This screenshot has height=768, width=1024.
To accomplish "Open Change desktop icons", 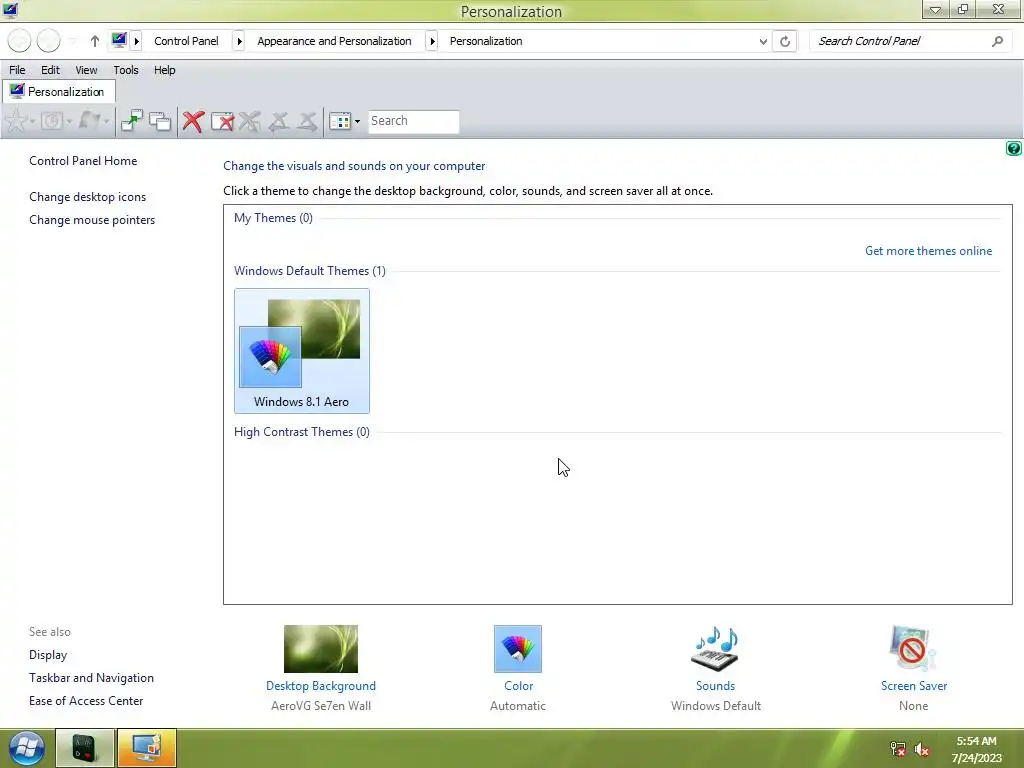I will tap(88, 197).
